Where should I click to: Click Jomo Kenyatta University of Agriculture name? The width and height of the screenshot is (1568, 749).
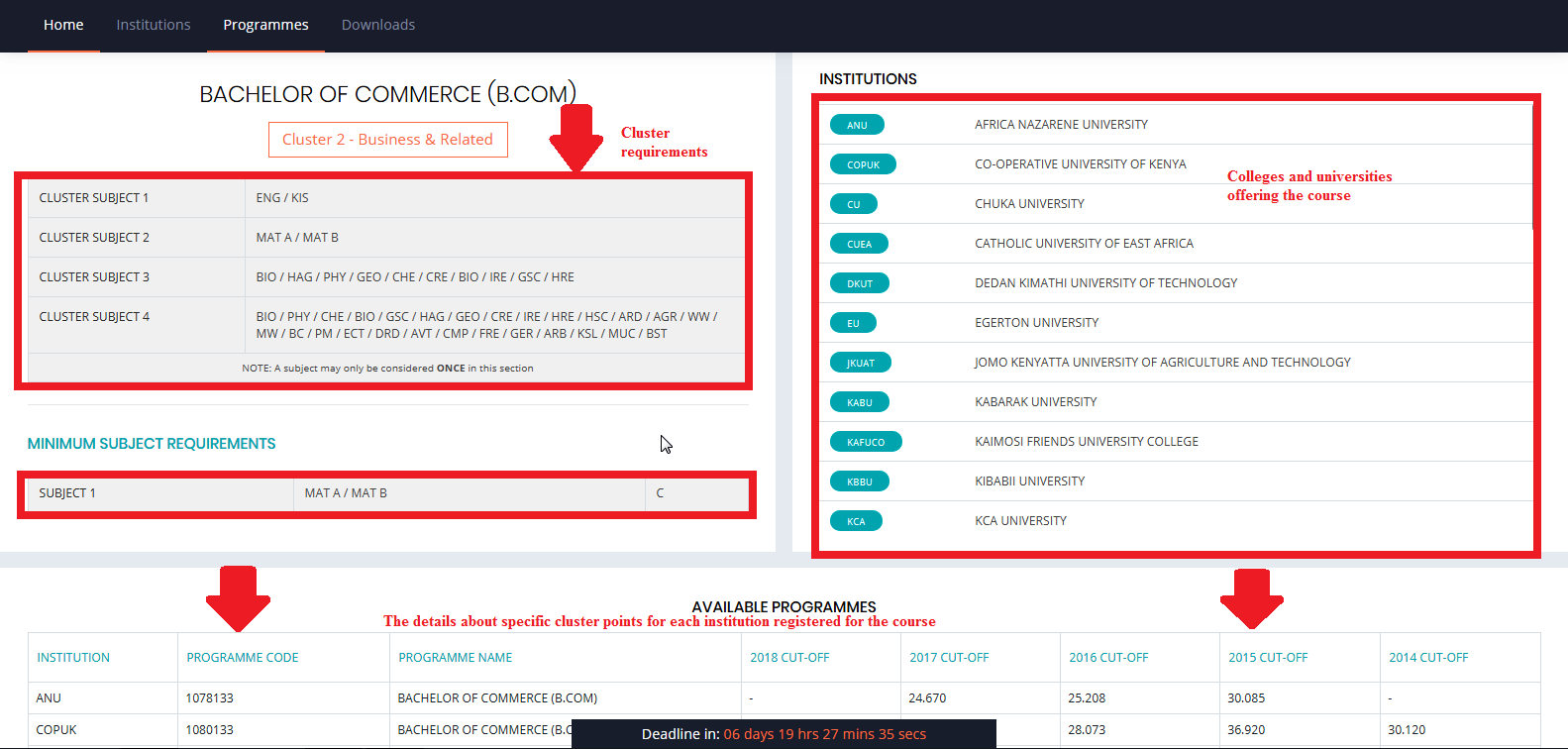point(1162,363)
